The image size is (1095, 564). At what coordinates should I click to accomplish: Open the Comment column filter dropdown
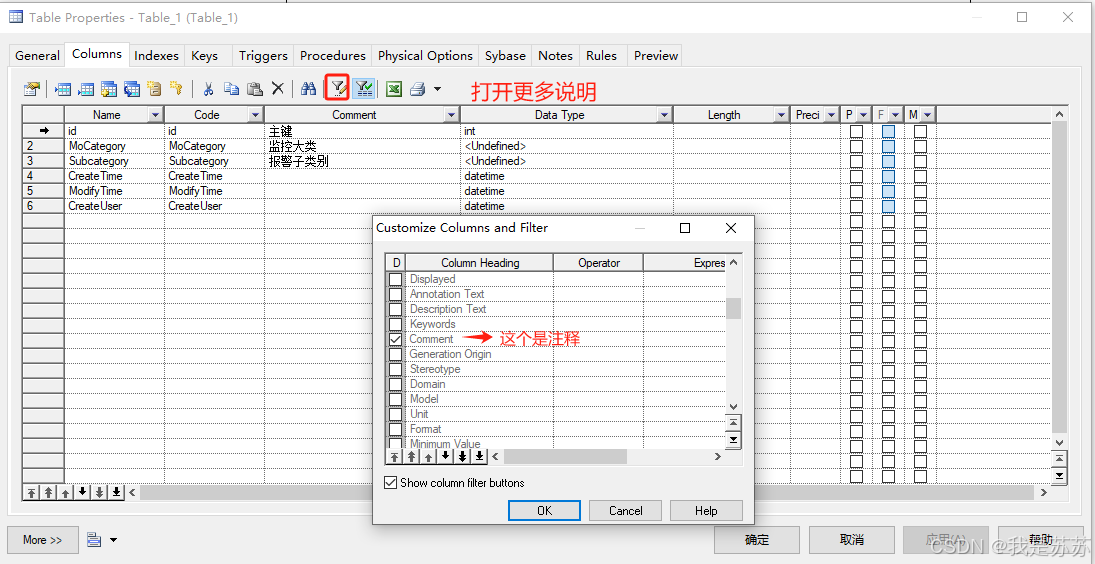pos(451,115)
